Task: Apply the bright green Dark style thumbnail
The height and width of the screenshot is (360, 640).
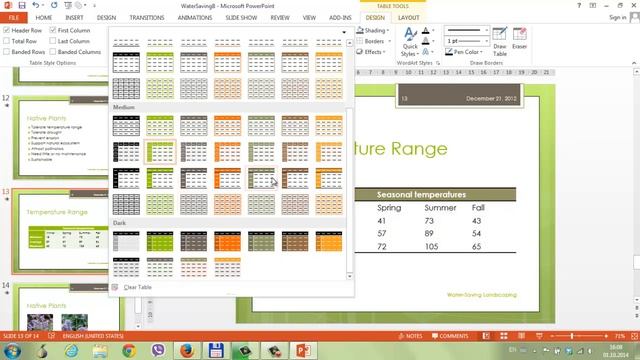Action: [x=160, y=241]
